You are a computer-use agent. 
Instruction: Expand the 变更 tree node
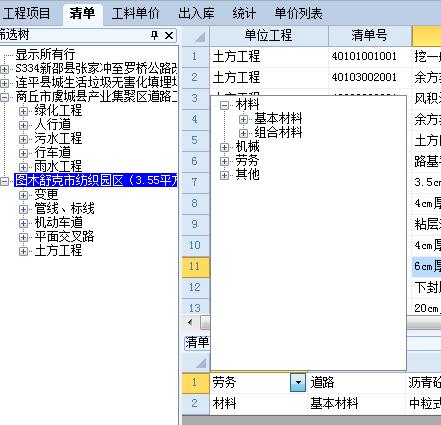point(23,195)
